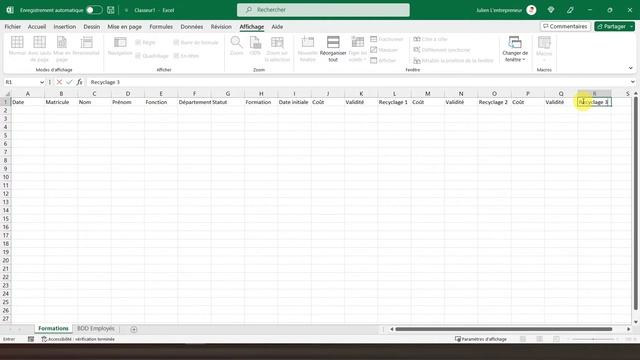Open Quick Access Toolbar customize arrow
The height and width of the screenshot is (360, 640).
point(126,10)
